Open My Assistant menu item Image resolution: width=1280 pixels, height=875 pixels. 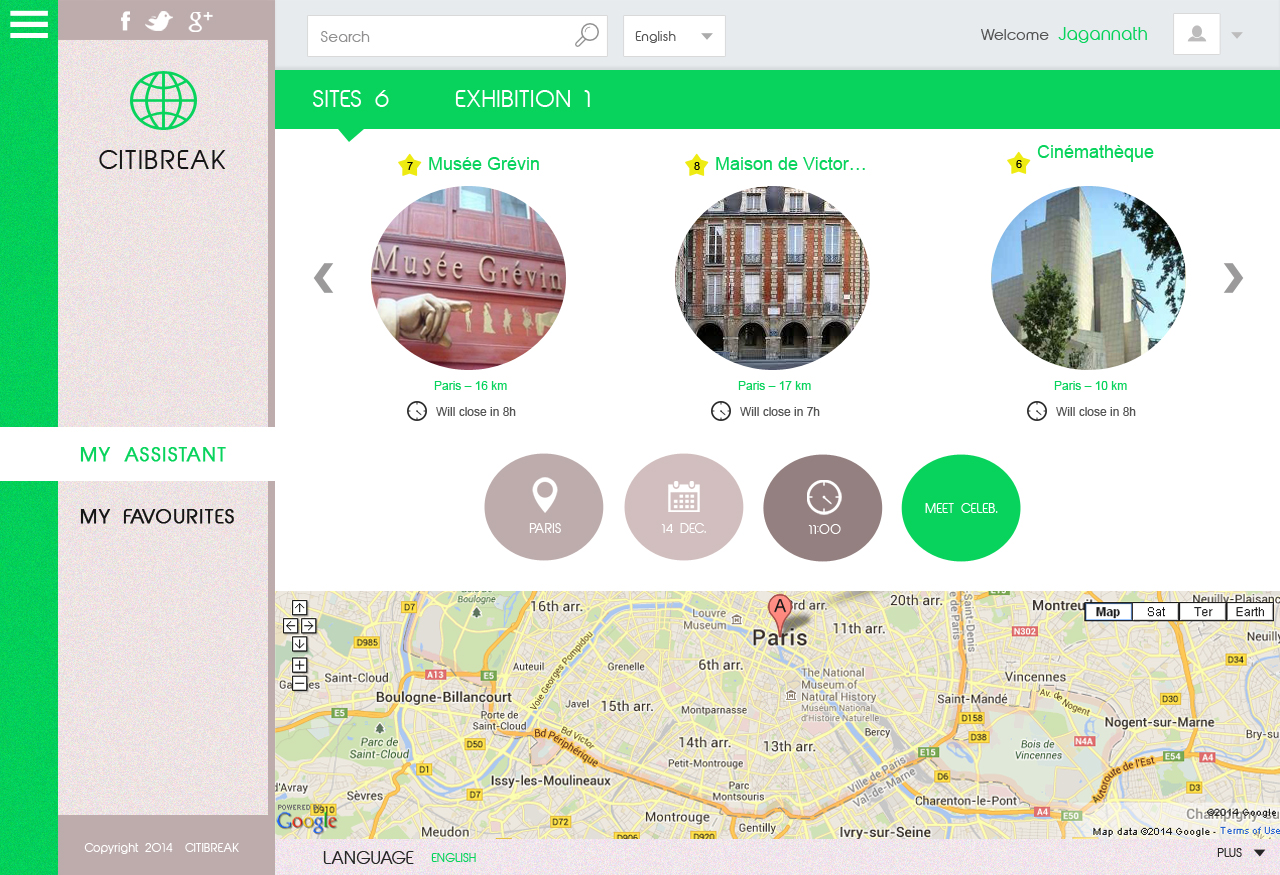[153, 455]
